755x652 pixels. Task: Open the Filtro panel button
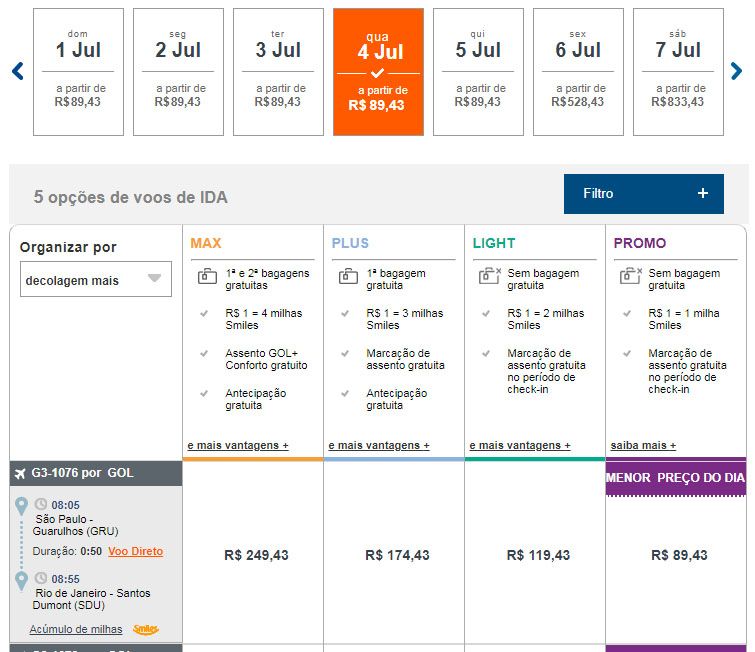point(643,194)
